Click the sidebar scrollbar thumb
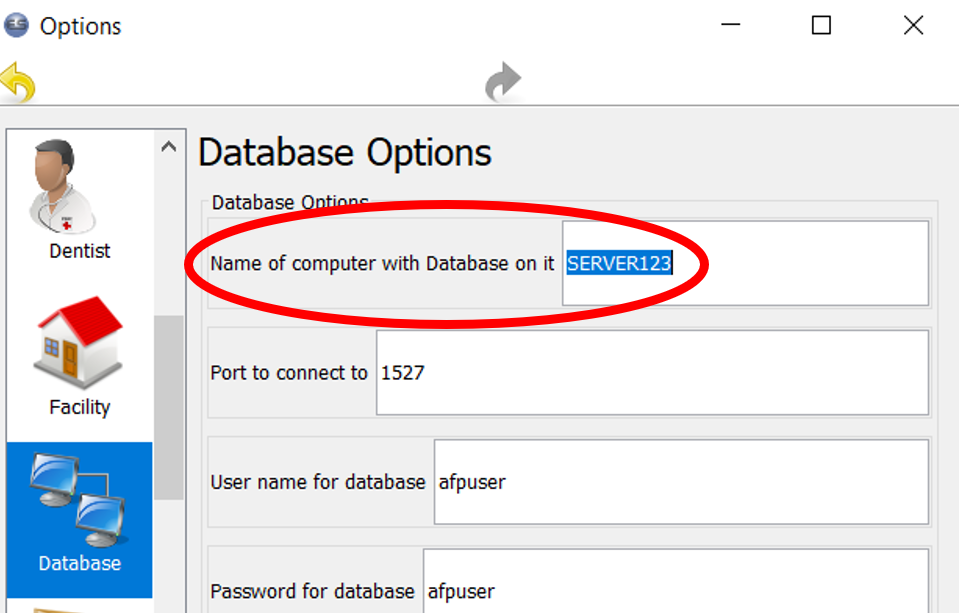The width and height of the screenshot is (959, 613). 169,405
